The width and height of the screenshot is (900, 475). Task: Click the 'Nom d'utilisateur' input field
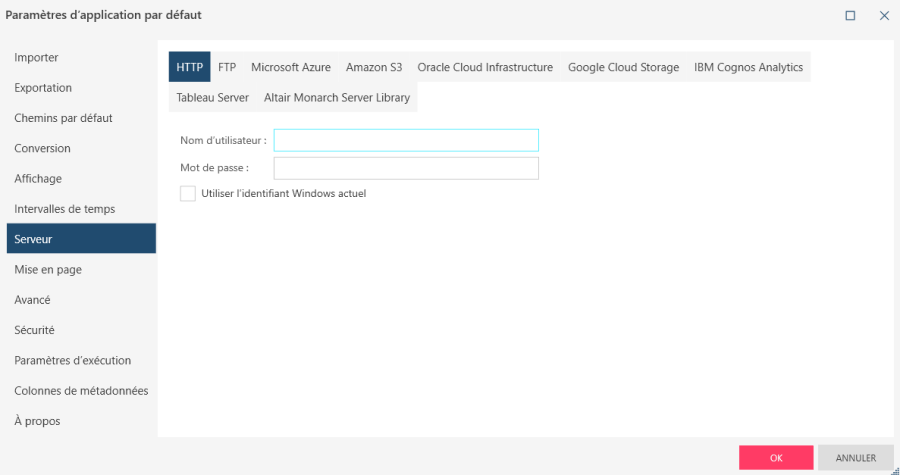[x=406, y=140]
